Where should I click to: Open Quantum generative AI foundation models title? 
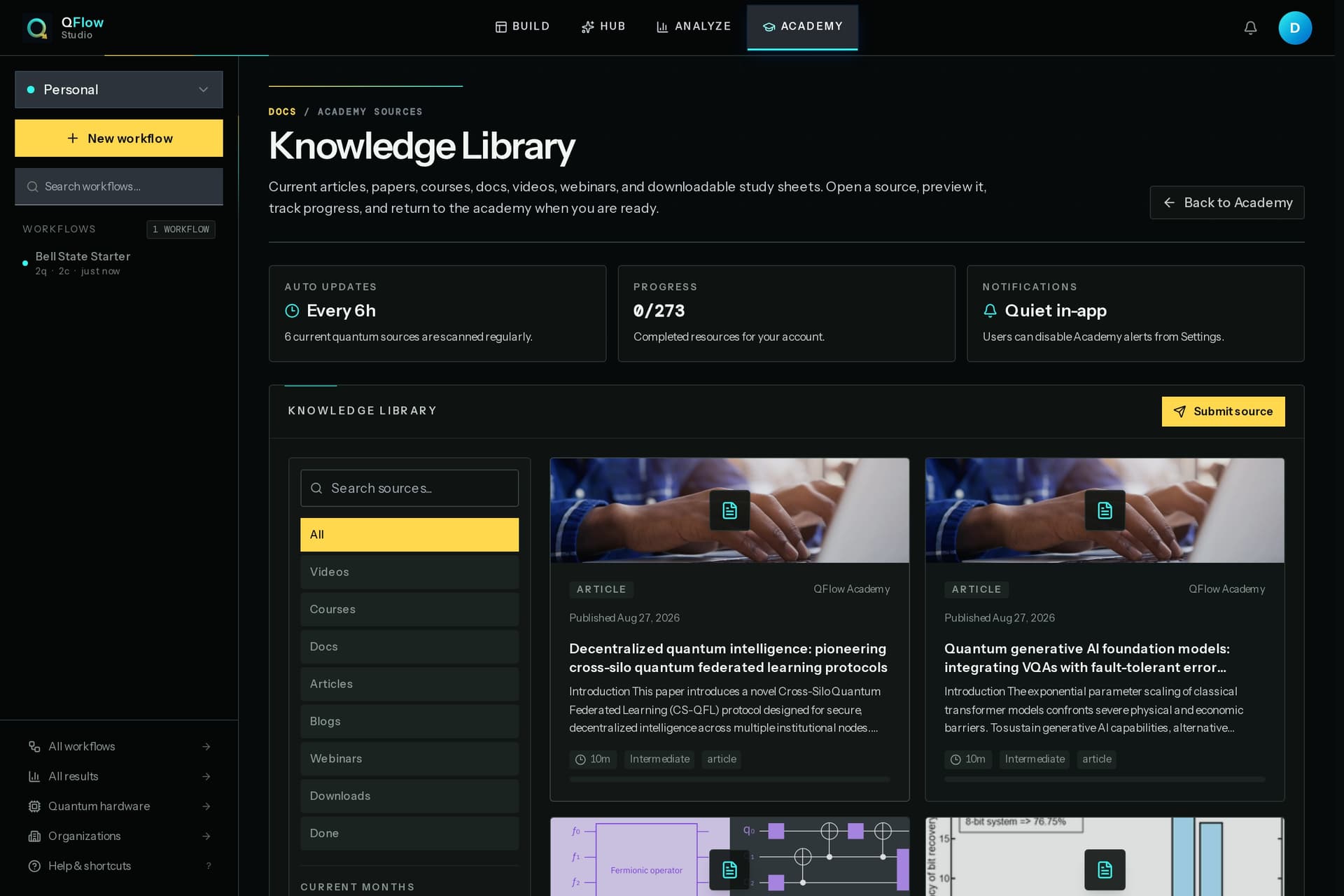coord(1086,658)
